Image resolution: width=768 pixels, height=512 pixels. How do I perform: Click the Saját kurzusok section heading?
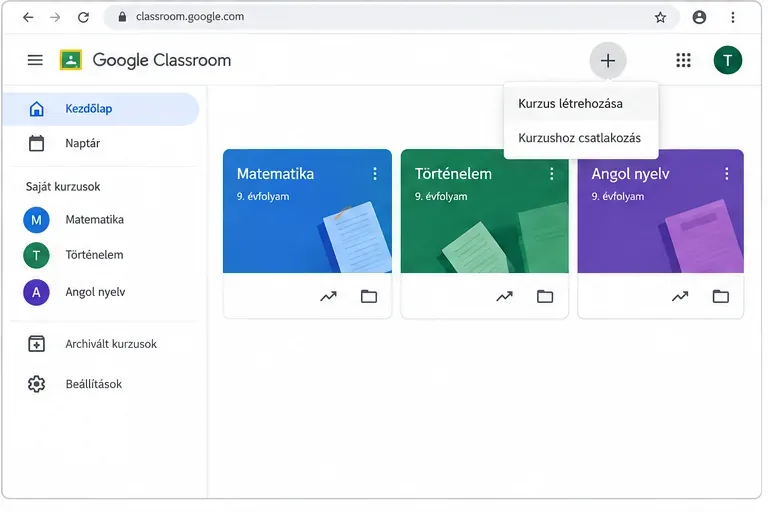click(x=63, y=187)
